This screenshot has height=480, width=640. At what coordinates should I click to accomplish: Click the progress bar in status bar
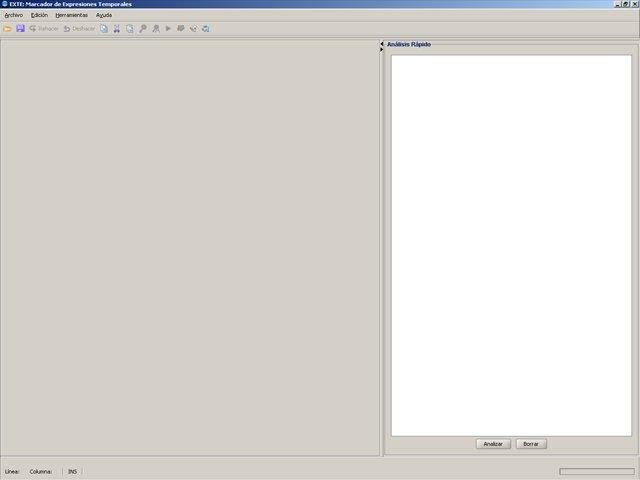(x=596, y=471)
